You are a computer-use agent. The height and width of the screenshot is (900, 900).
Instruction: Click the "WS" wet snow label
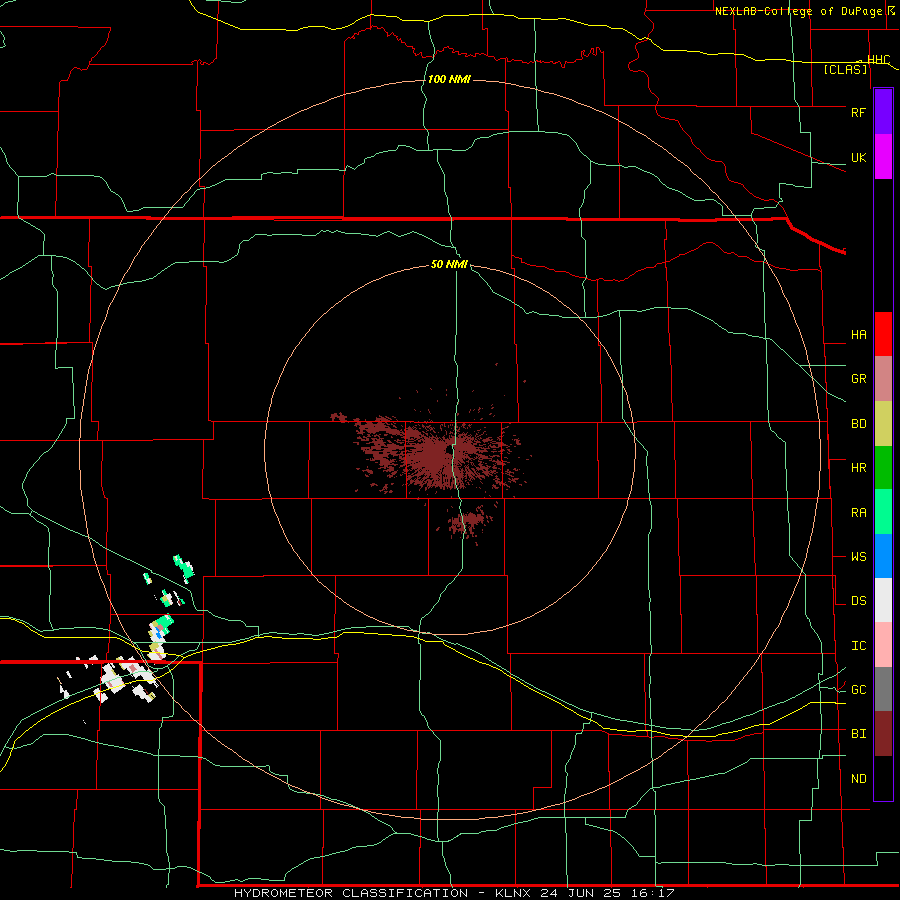(859, 556)
